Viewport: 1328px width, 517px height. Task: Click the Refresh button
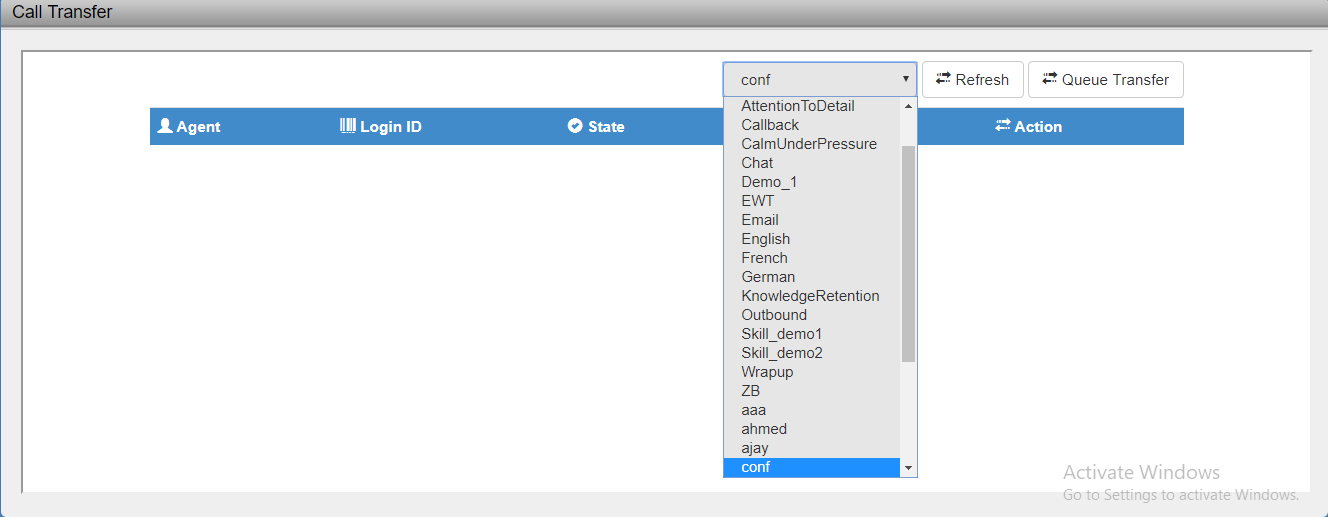(972, 80)
